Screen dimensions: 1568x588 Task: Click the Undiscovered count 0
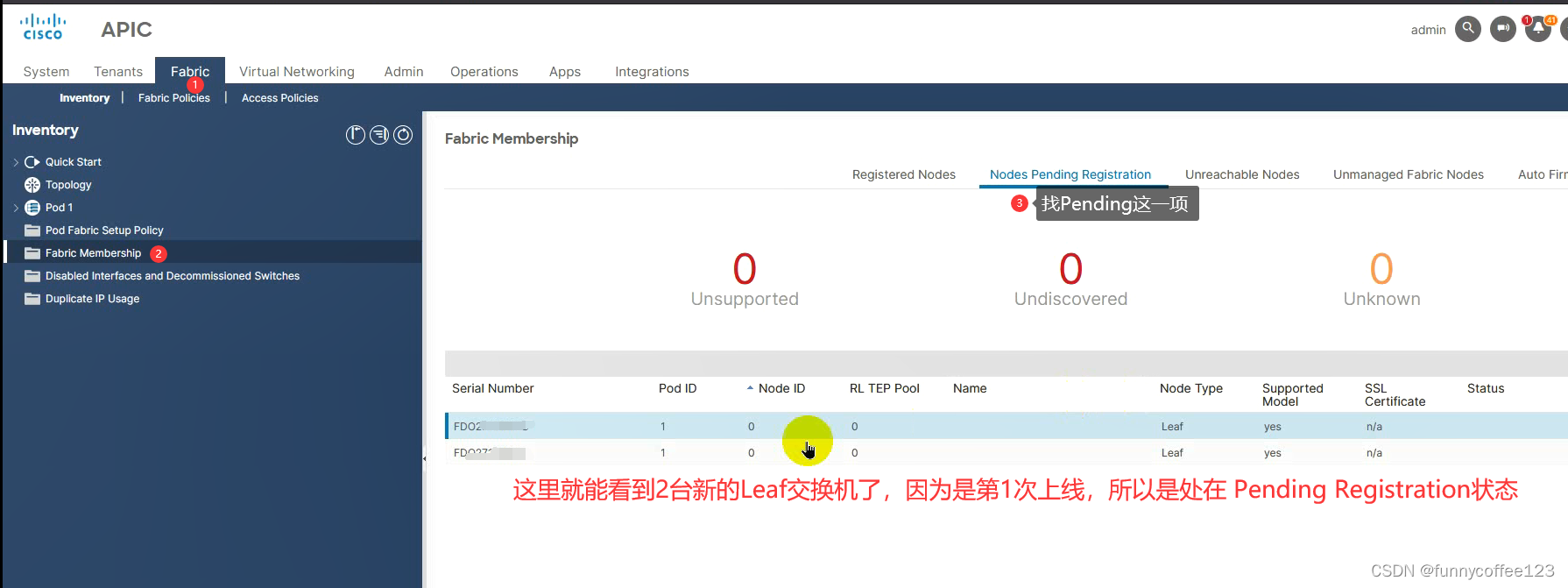pyautogui.click(x=1070, y=269)
